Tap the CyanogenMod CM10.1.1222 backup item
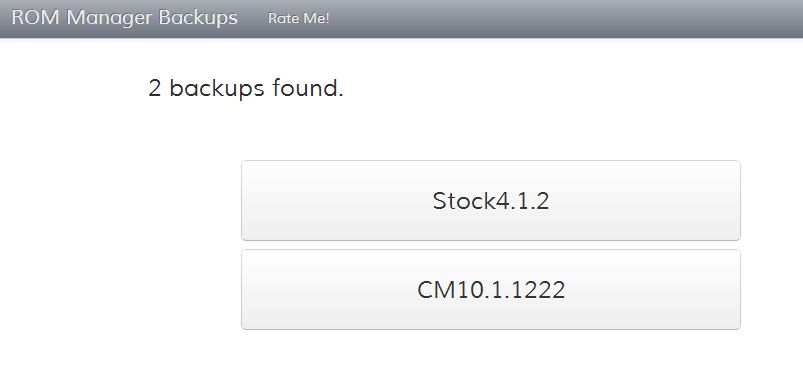This screenshot has height=373, width=803. (x=491, y=289)
